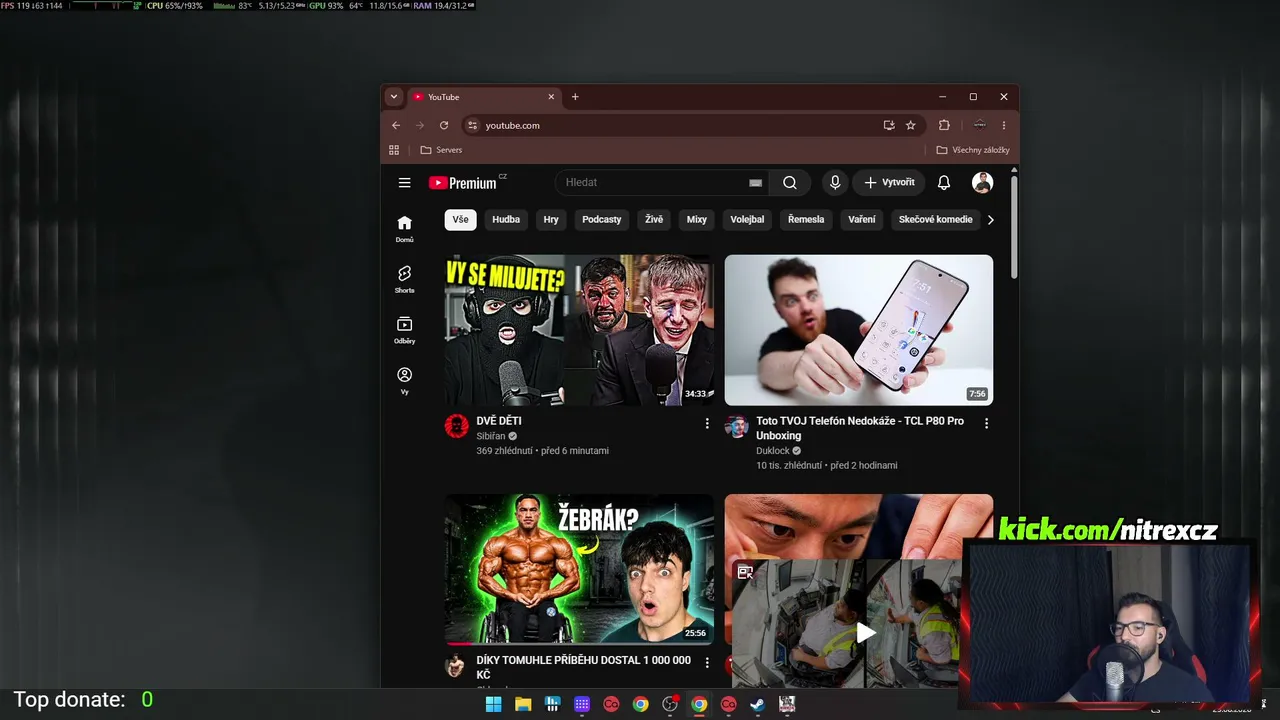Install app icon in address bar
The width and height of the screenshot is (1280, 720).
889,125
